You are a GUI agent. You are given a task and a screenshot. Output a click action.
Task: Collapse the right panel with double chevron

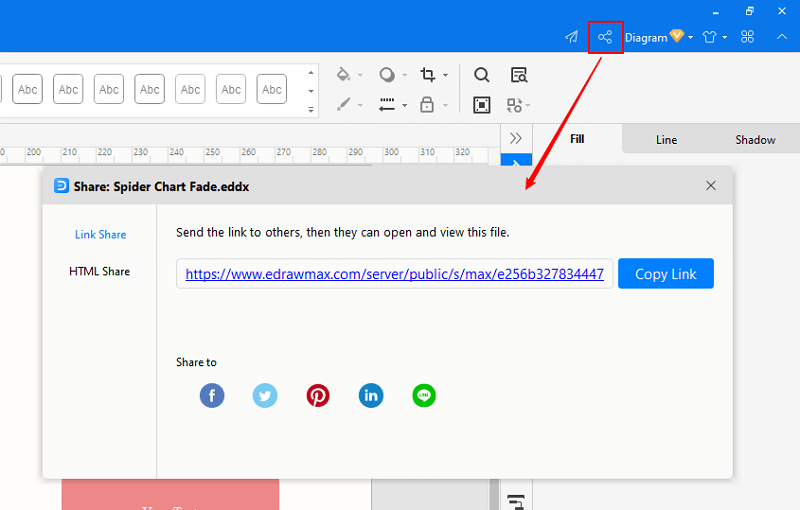tap(516, 138)
